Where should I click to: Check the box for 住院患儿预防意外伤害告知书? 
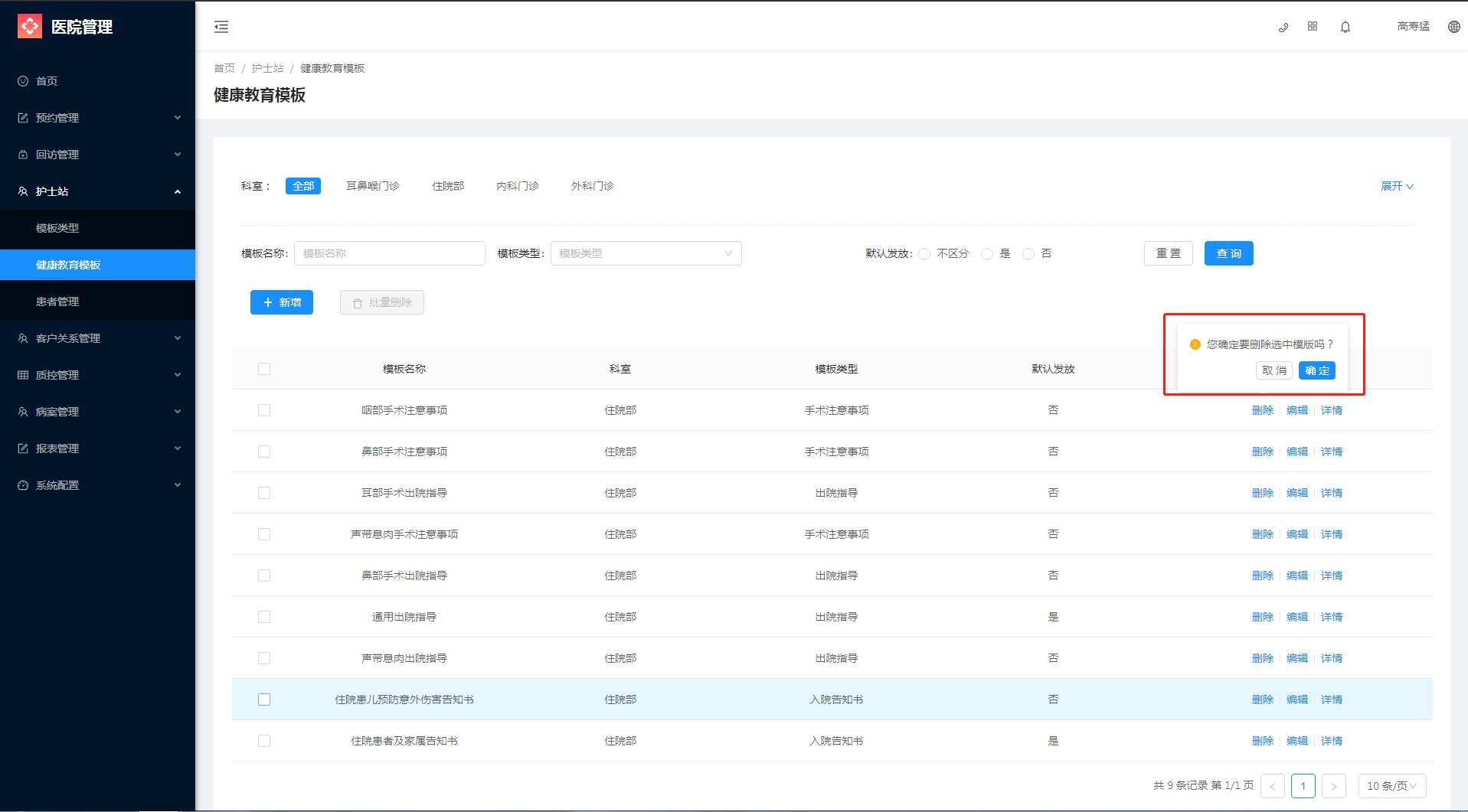click(x=264, y=699)
